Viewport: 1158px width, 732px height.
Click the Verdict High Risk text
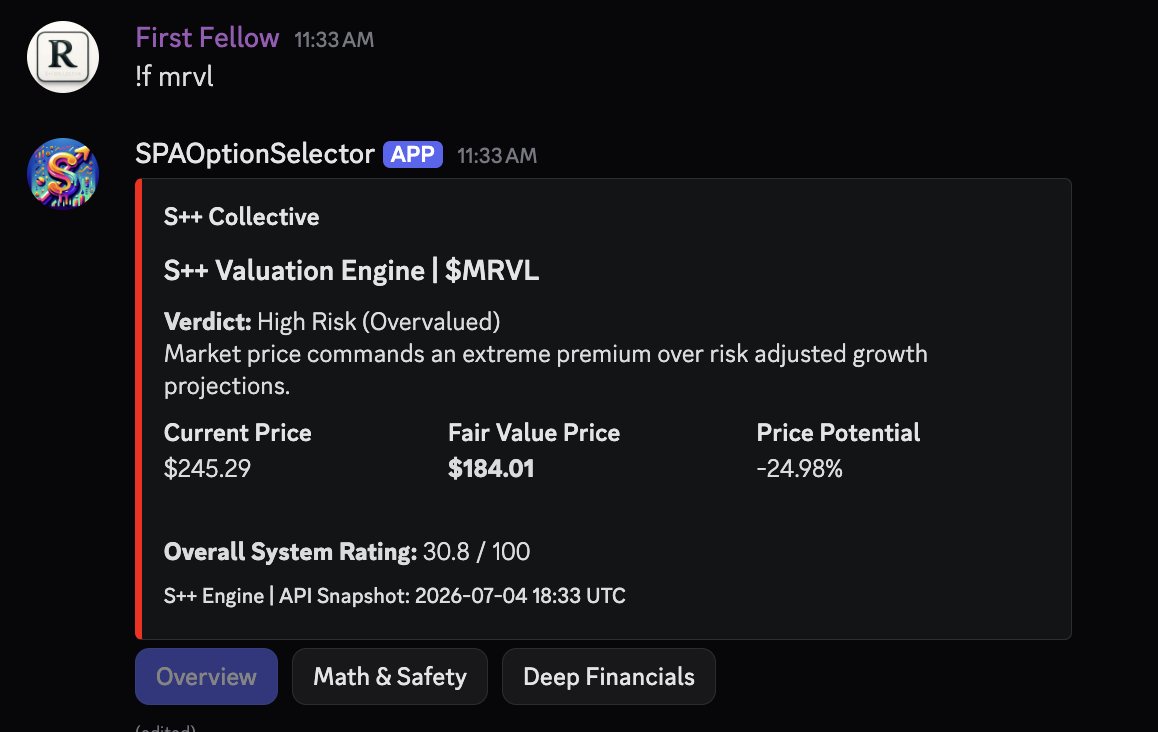tap(332, 322)
